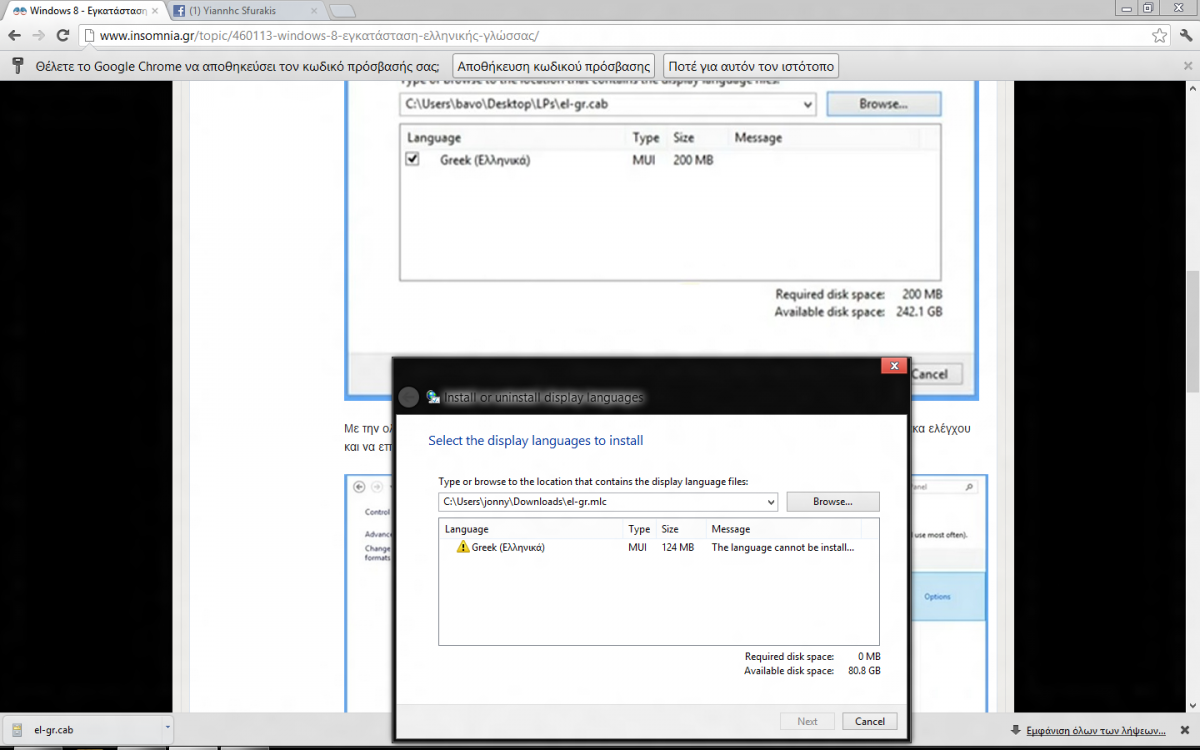
Task: Click the greyed Next button in front dialog
Action: [x=808, y=721]
